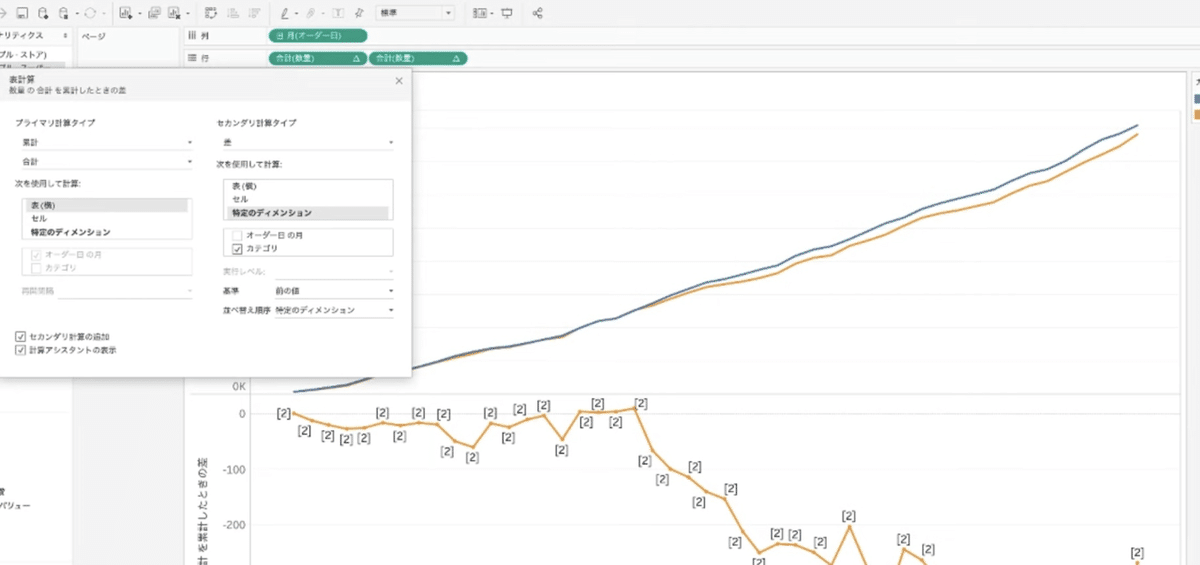
Task: Click the first 合計(数量) pill on Rows
Action: click(318, 58)
